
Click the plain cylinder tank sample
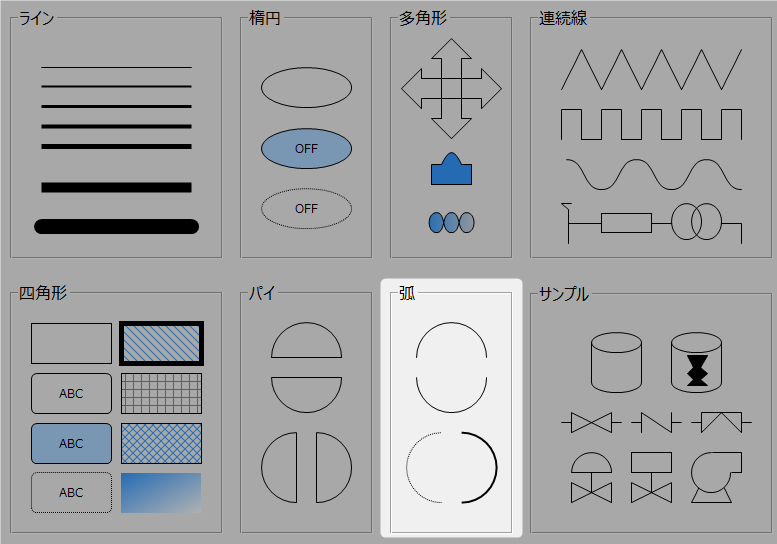click(x=616, y=362)
